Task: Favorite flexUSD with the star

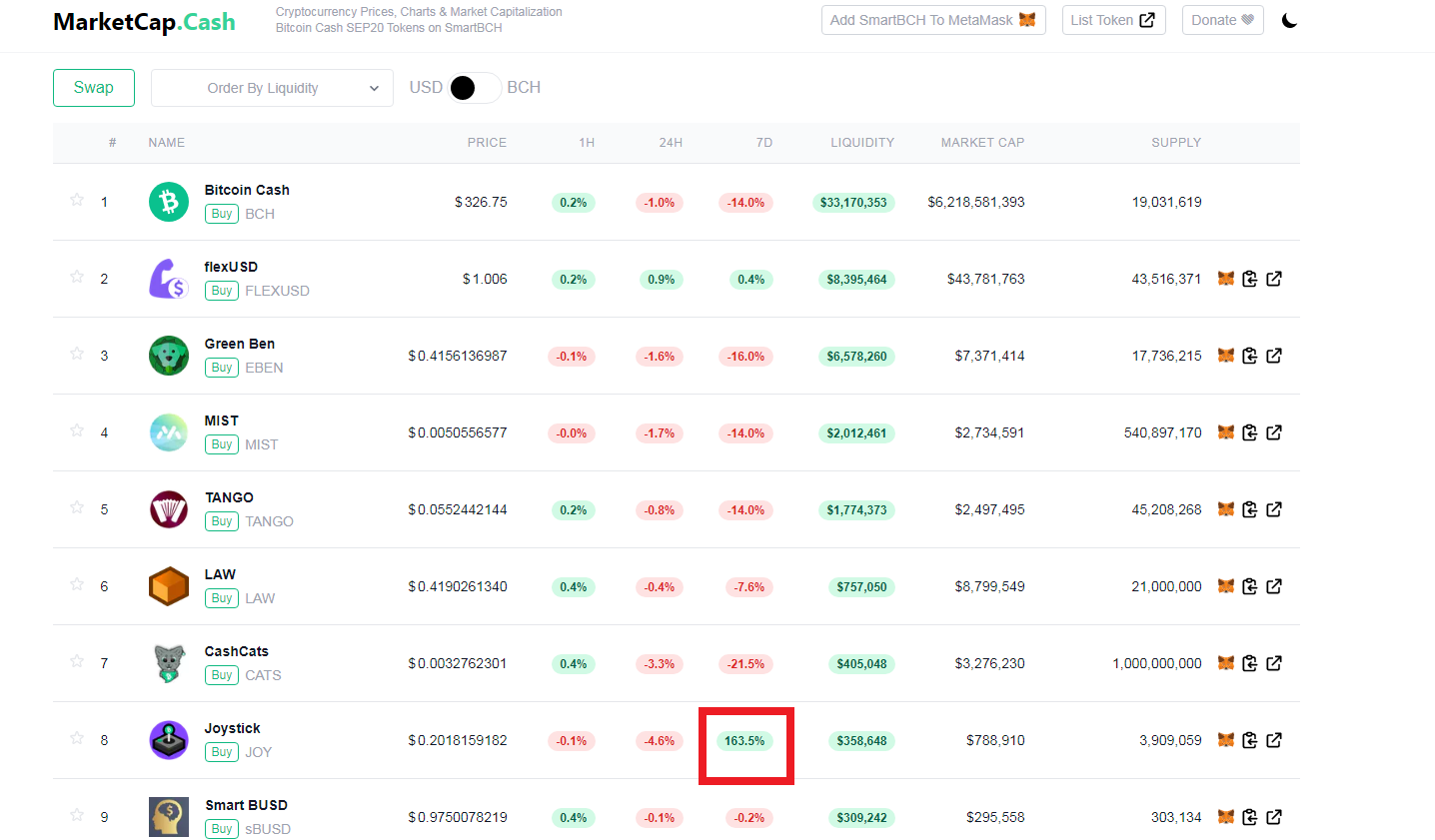Action: click(x=77, y=277)
